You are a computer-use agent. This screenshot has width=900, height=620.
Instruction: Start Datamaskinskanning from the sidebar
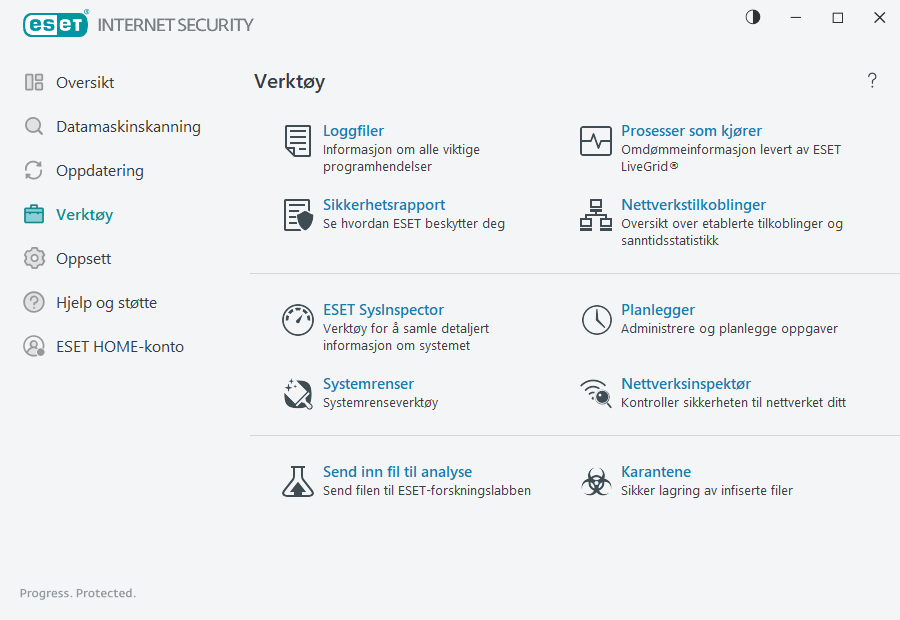coord(129,126)
